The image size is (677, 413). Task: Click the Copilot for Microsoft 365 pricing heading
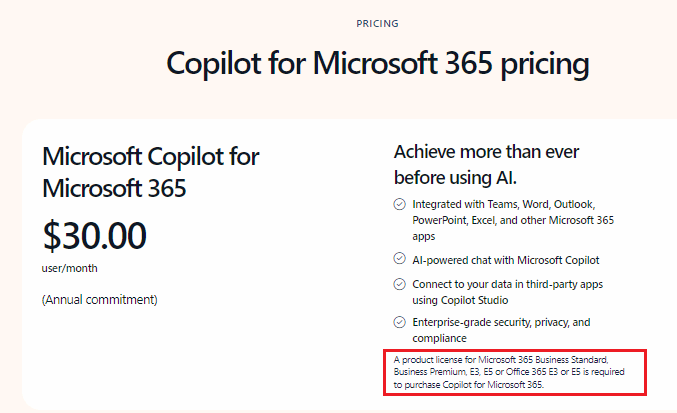coord(378,64)
